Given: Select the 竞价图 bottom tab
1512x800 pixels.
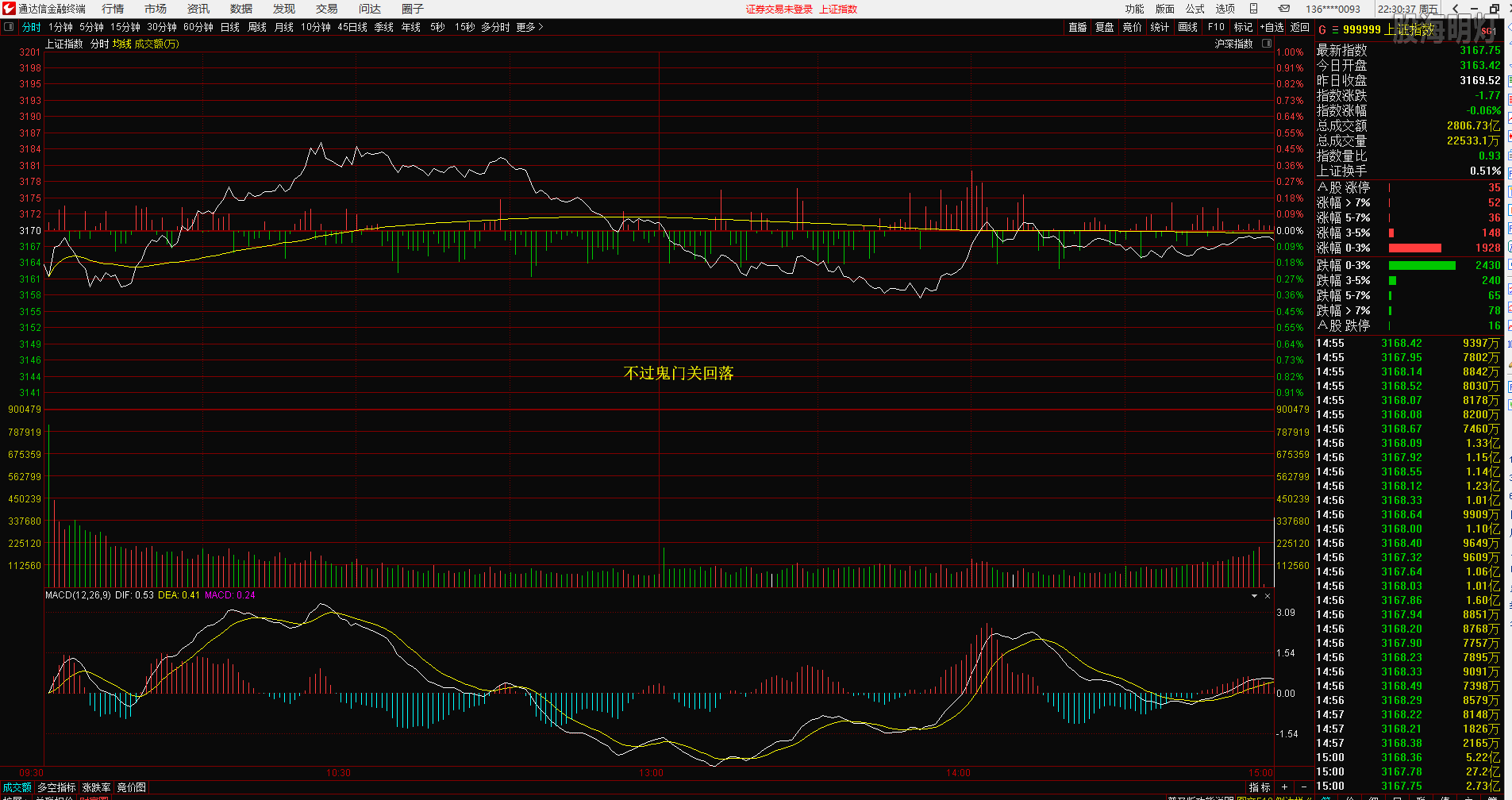Looking at the screenshot, I should point(132,787).
